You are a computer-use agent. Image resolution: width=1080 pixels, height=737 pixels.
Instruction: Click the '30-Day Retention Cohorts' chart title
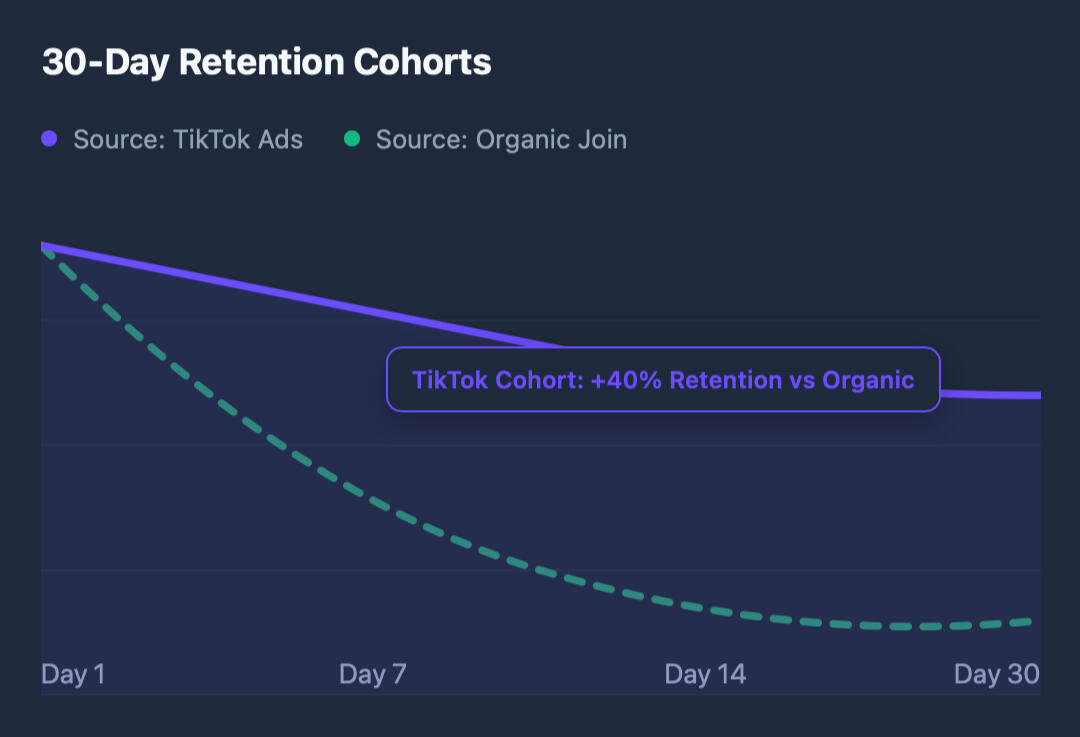coord(266,62)
